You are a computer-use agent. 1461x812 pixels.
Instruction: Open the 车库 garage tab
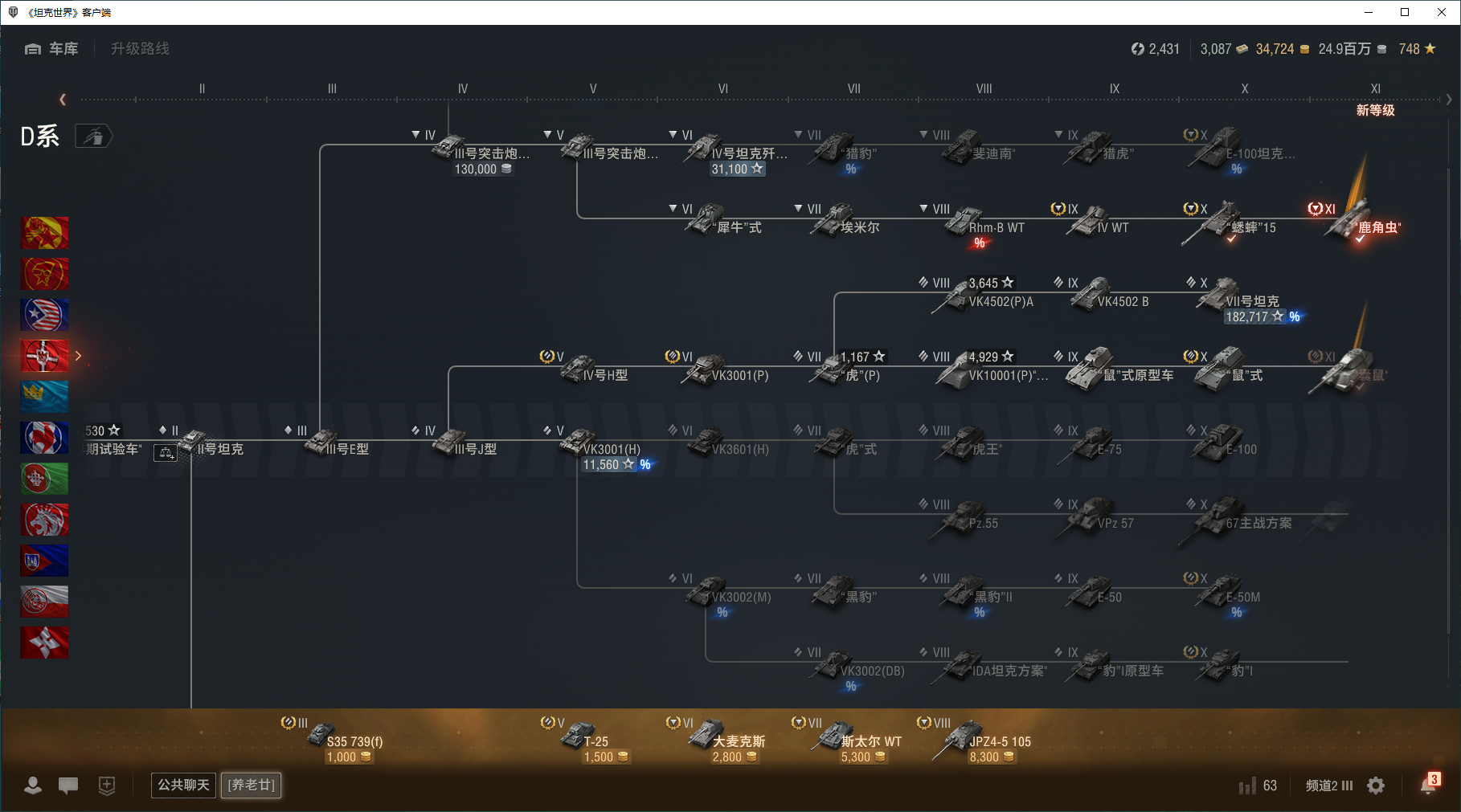51,49
